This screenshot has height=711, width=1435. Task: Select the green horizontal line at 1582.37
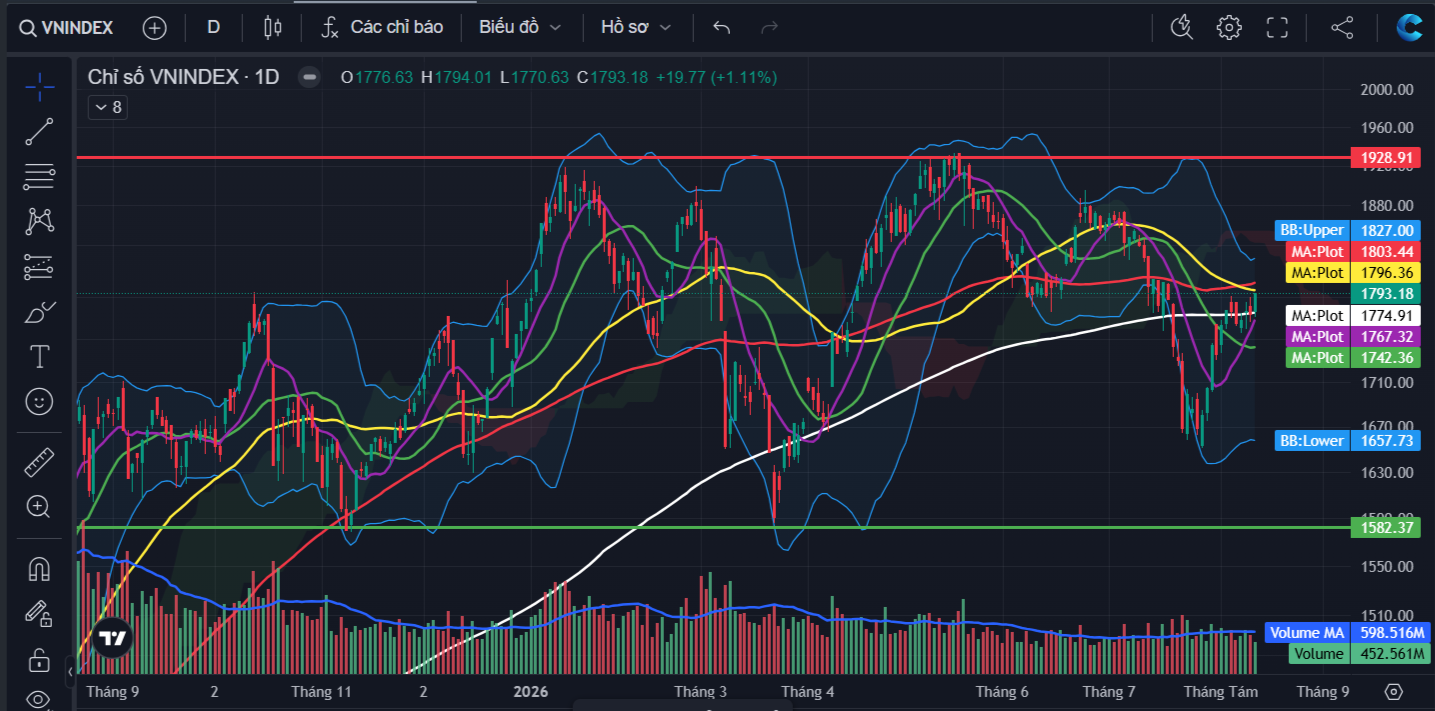point(712,527)
